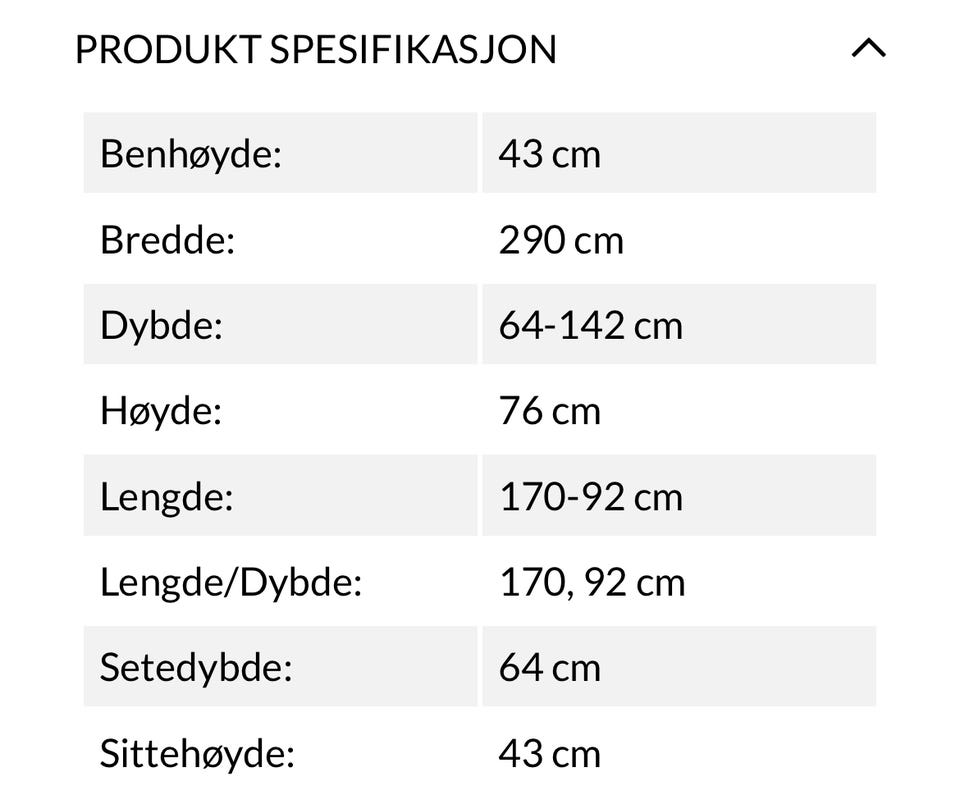Select the 64 cm Setedybde value
960x795 pixels.
pyautogui.click(x=549, y=668)
